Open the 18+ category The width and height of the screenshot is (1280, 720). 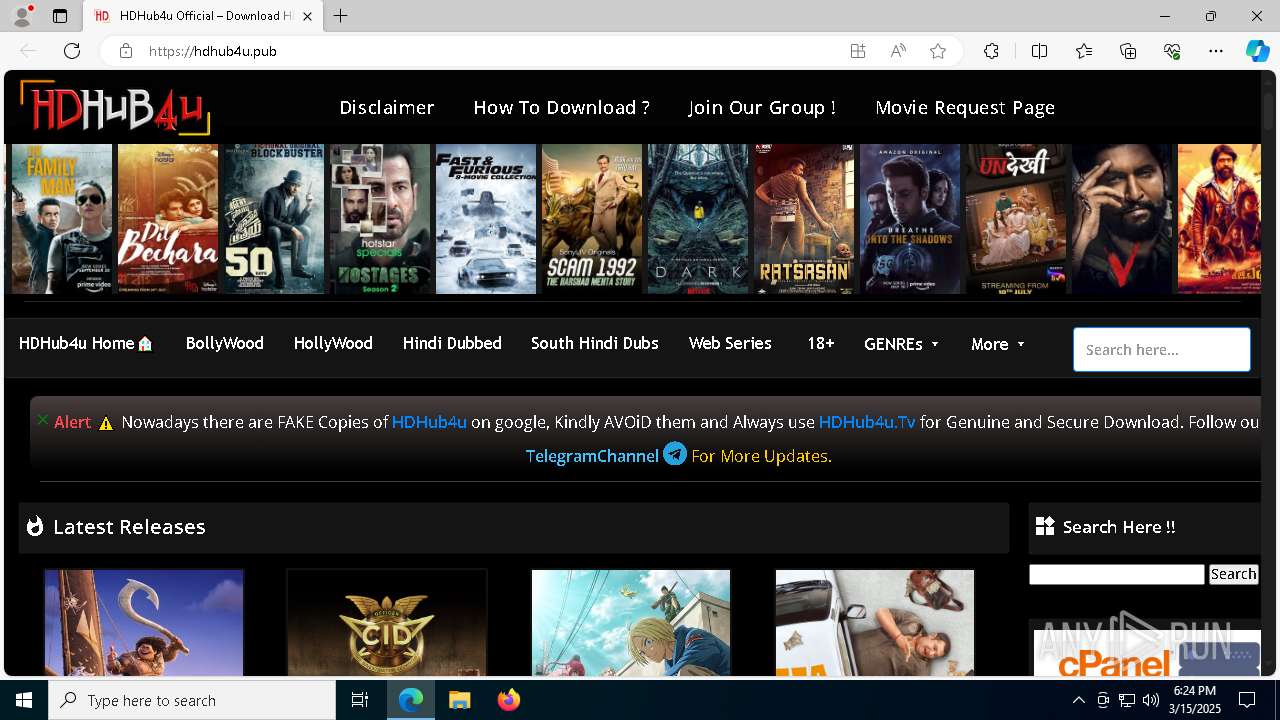821,343
